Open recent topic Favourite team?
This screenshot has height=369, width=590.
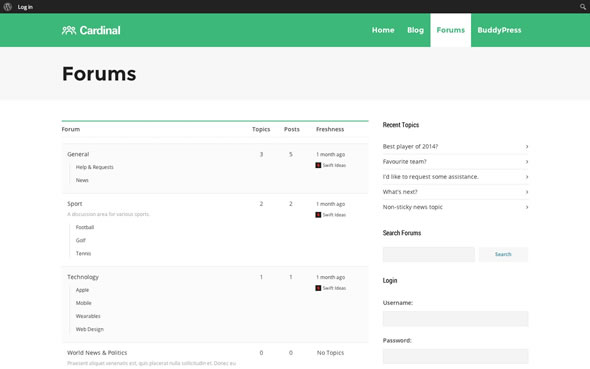click(404, 162)
